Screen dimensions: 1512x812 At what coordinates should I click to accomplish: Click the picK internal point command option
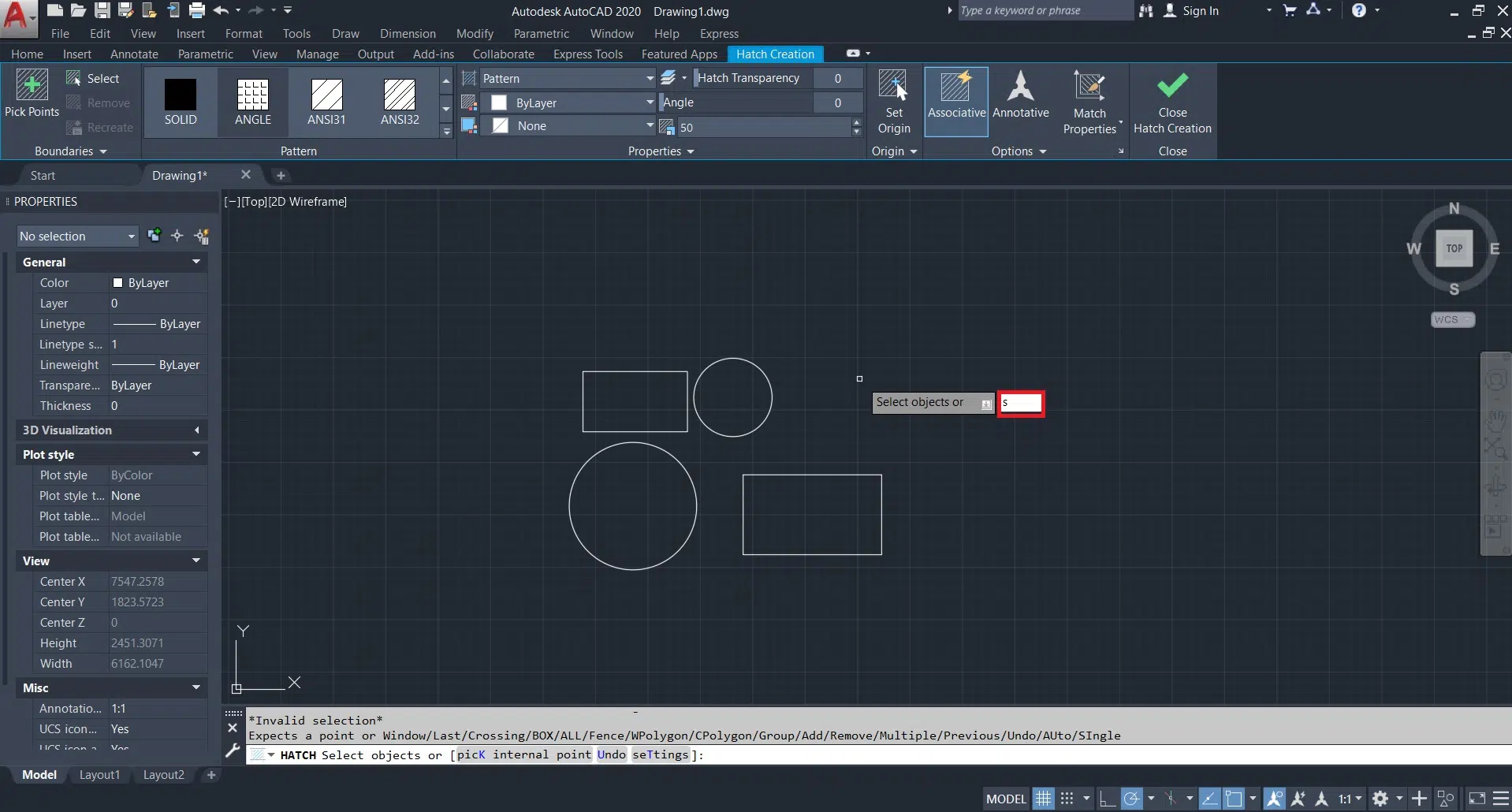pyautogui.click(x=523, y=754)
